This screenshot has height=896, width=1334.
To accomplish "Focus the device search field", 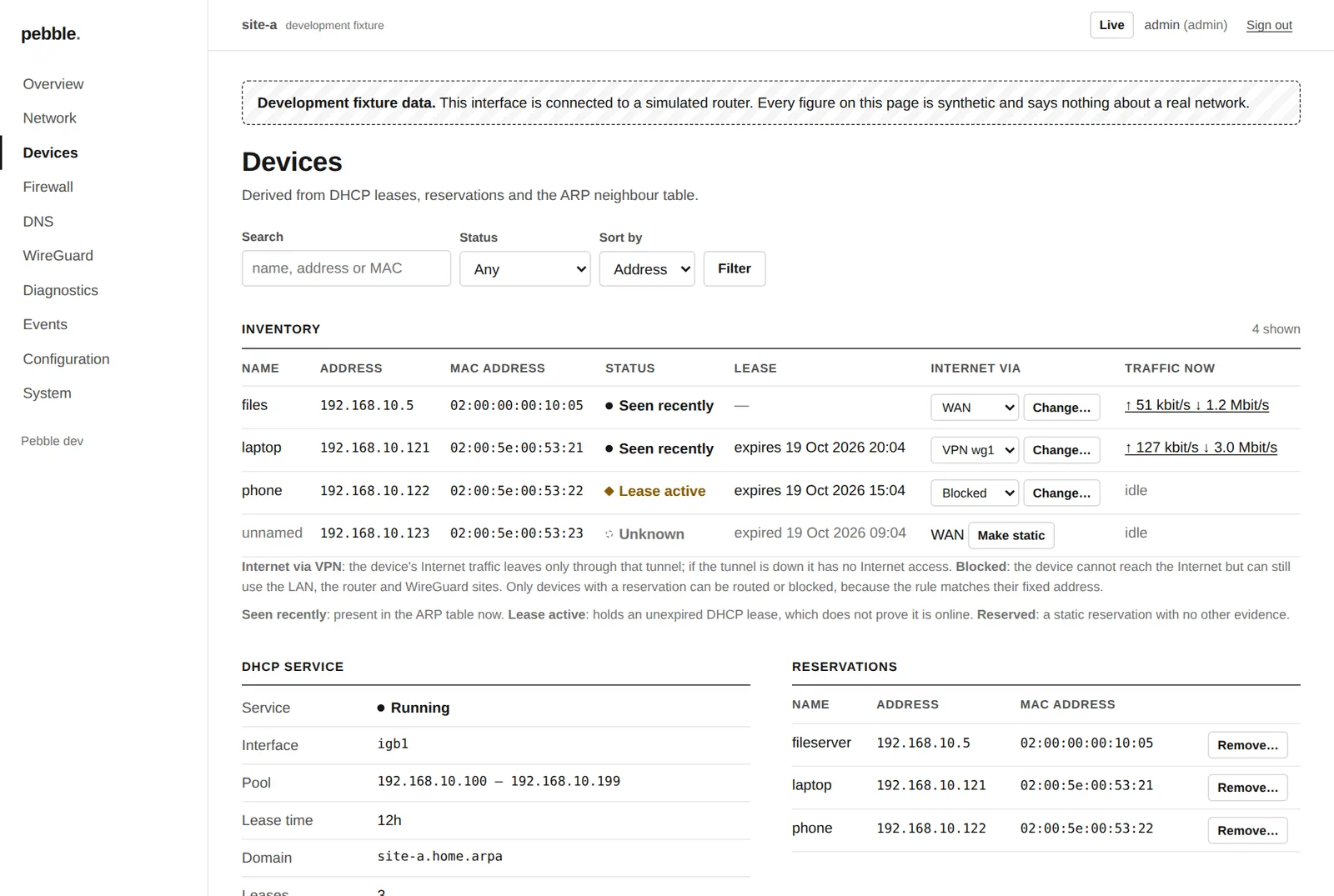I will [x=346, y=268].
